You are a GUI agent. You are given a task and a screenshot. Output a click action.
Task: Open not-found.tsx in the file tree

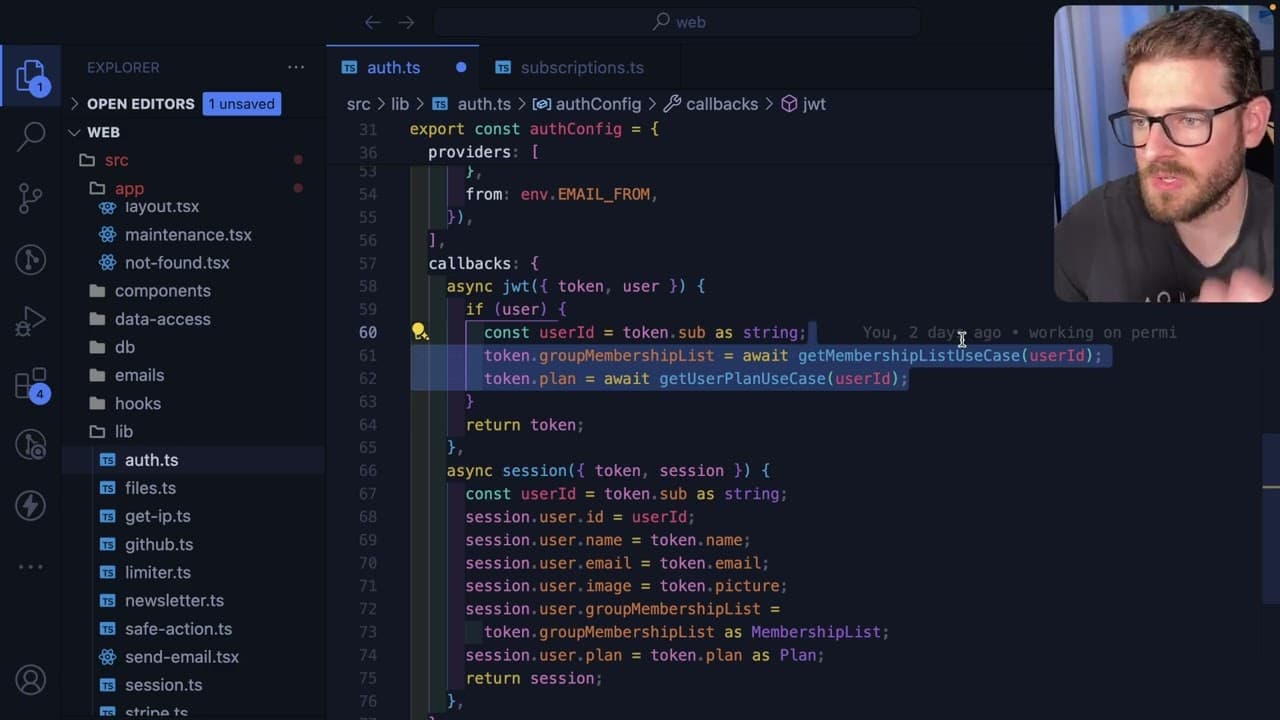coord(177,263)
